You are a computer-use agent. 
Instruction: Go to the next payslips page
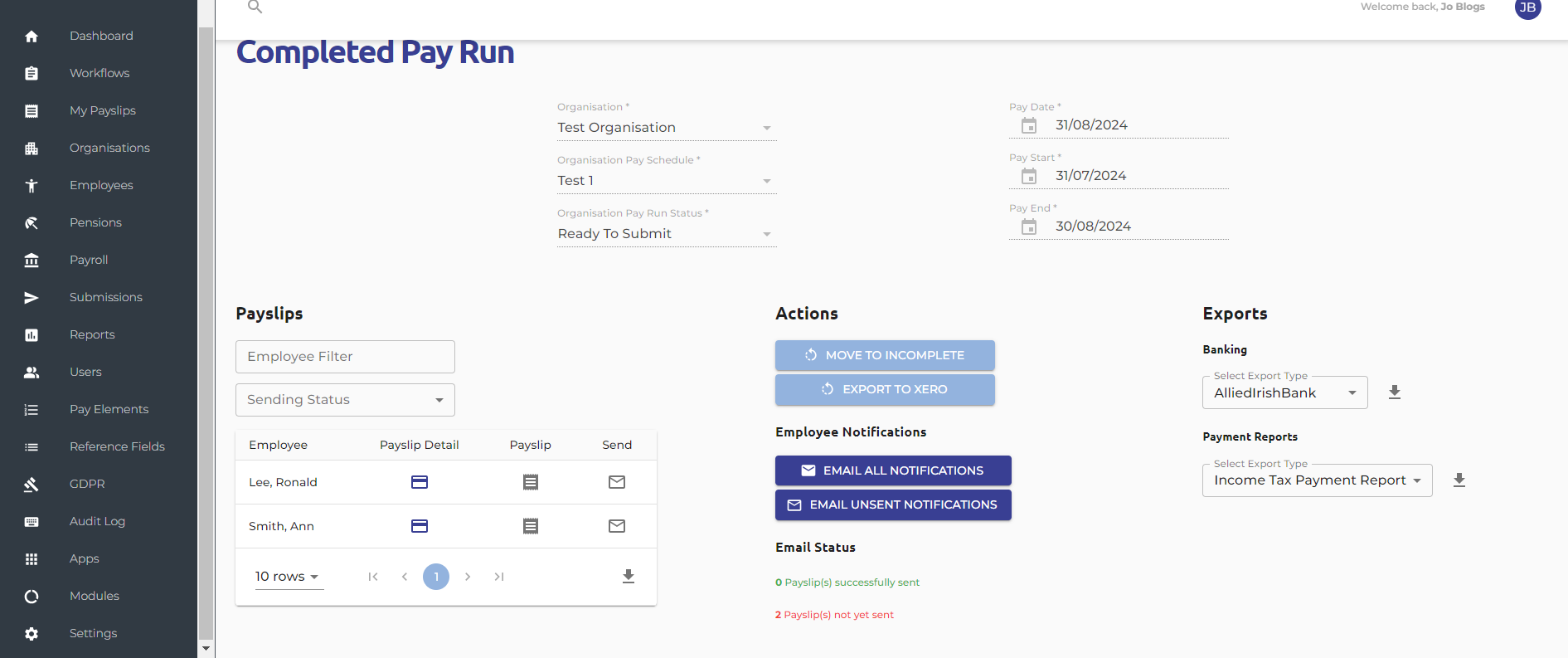(468, 577)
